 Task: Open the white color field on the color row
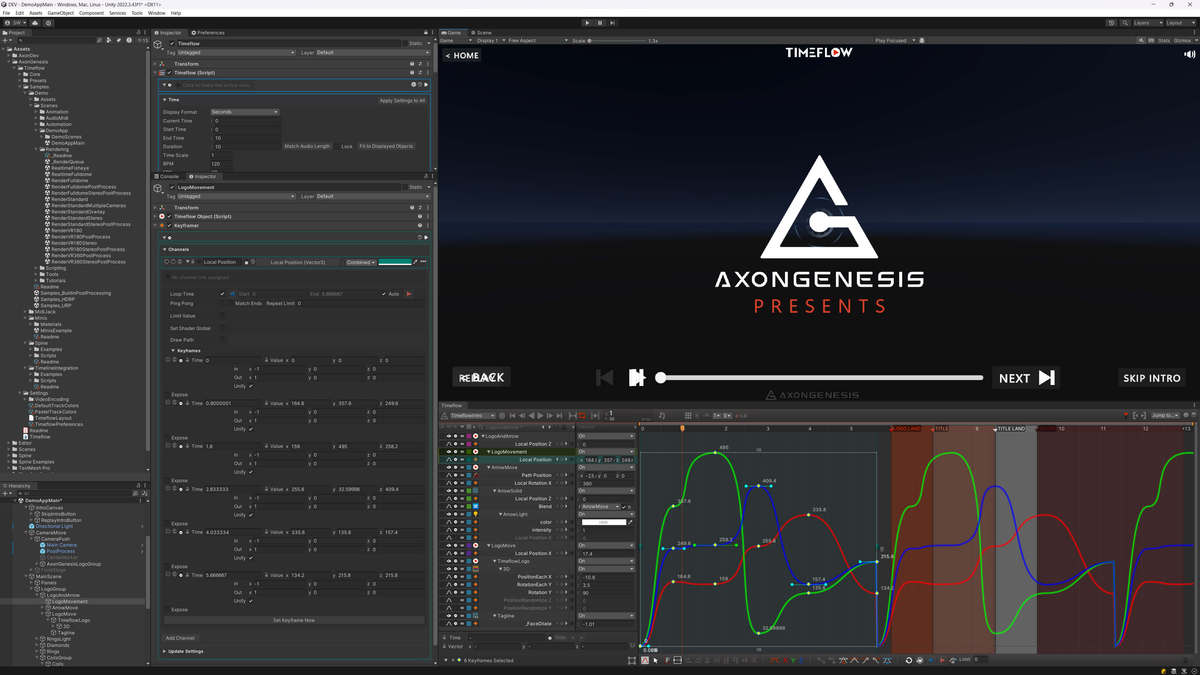point(602,522)
